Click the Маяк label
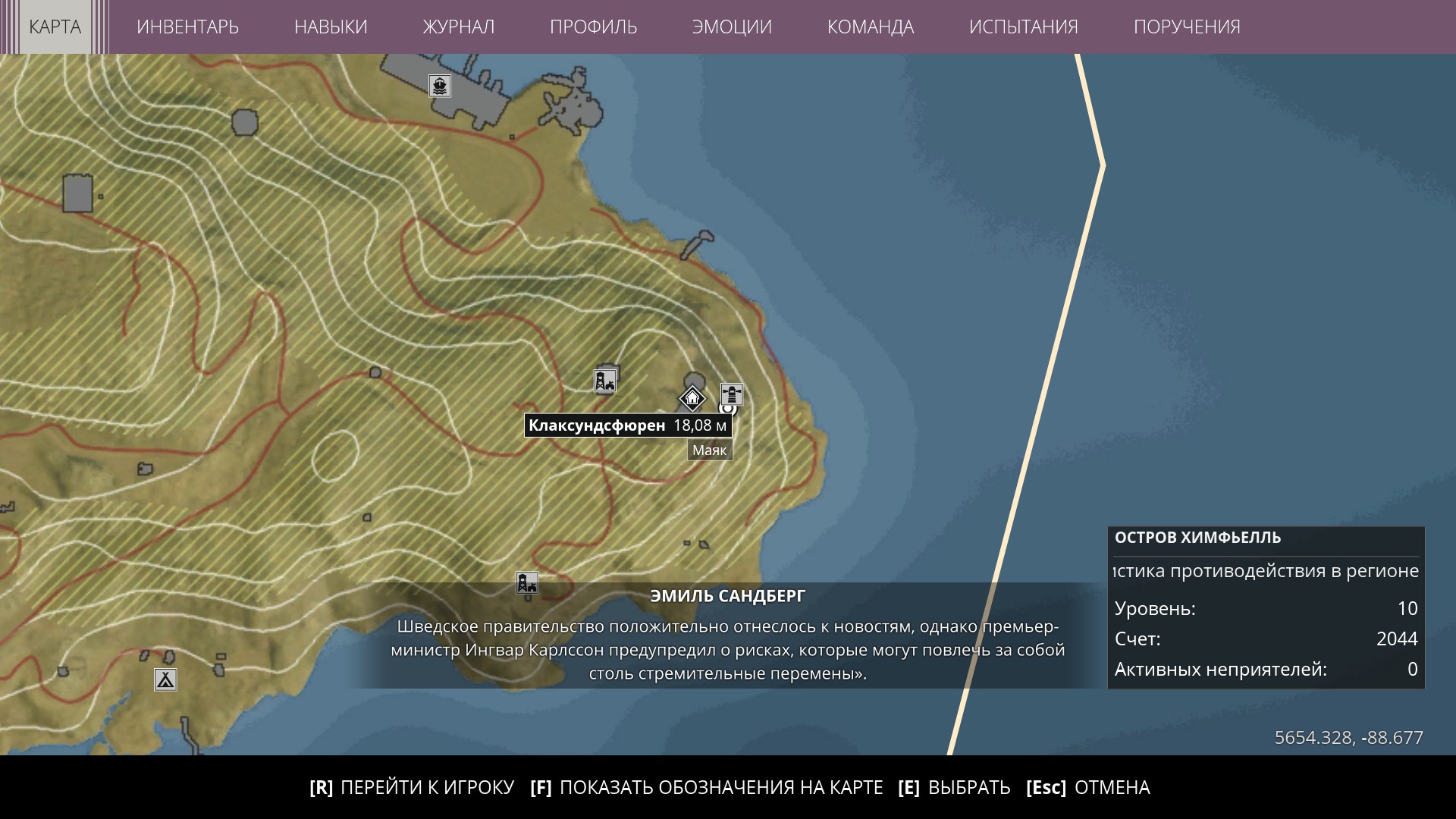This screenshot has width=1456, height=819. (710, 450)
